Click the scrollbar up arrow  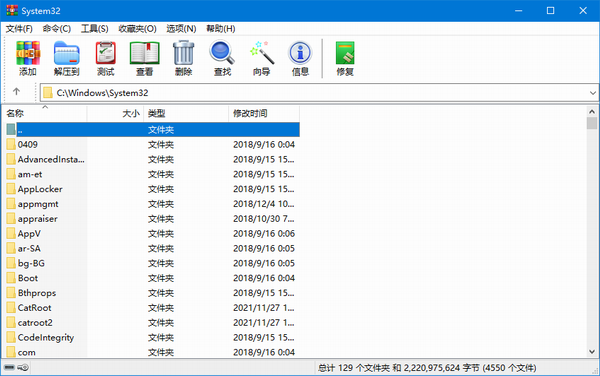coord(592,112)
